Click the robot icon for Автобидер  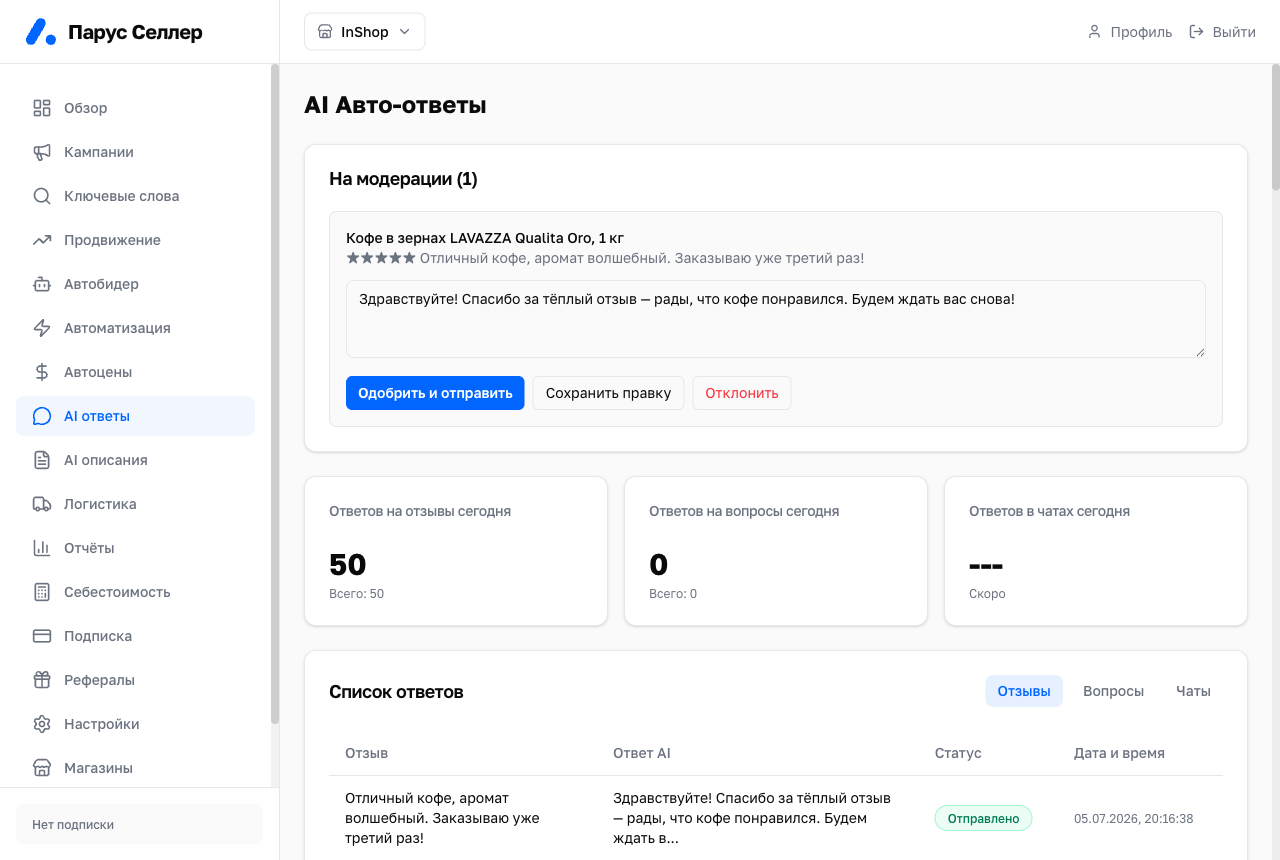click(x=42, y=284)
